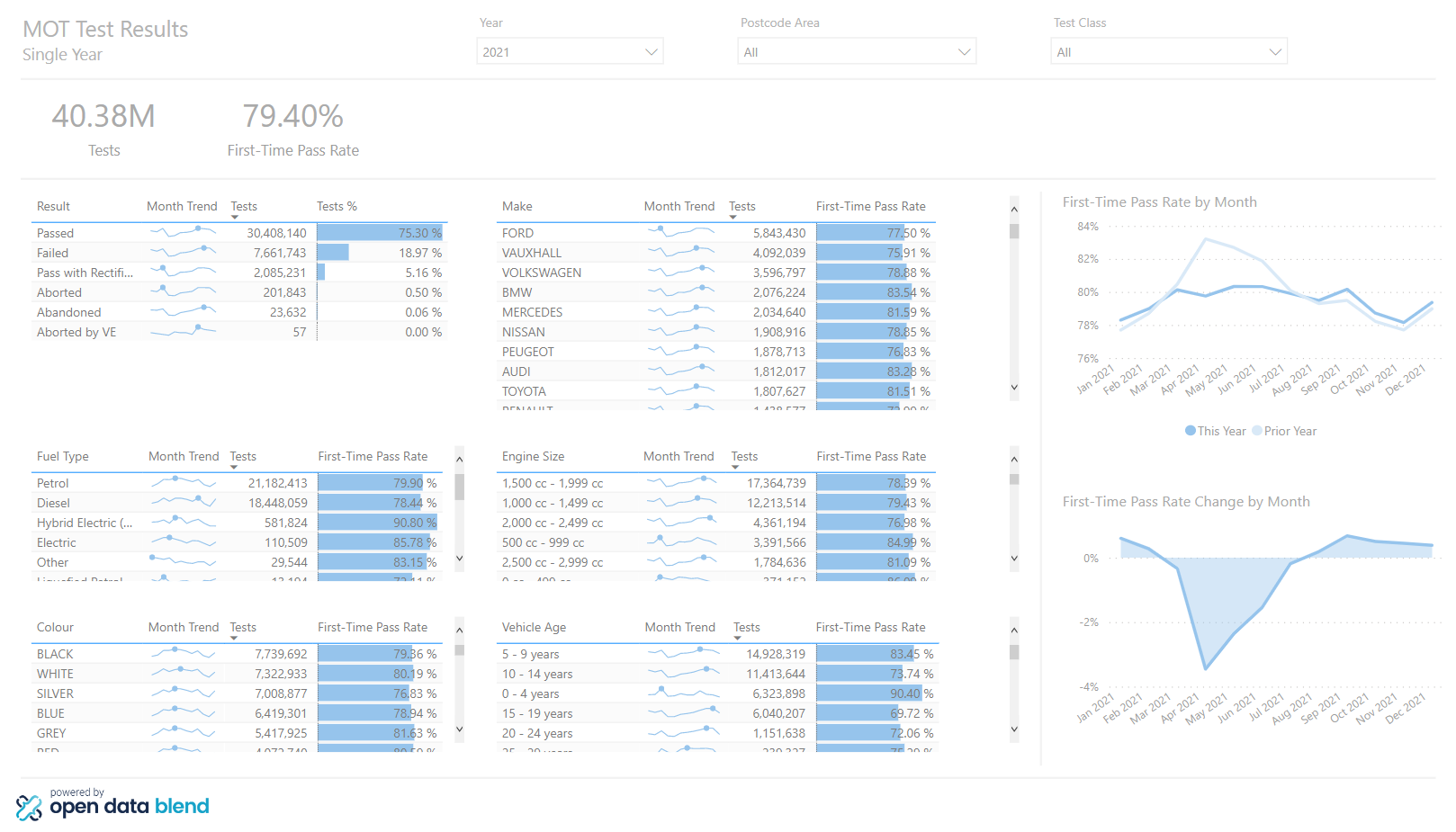Select WHITE colour row
Viewport: 1456px width, 832px height.
click(236, 674)
